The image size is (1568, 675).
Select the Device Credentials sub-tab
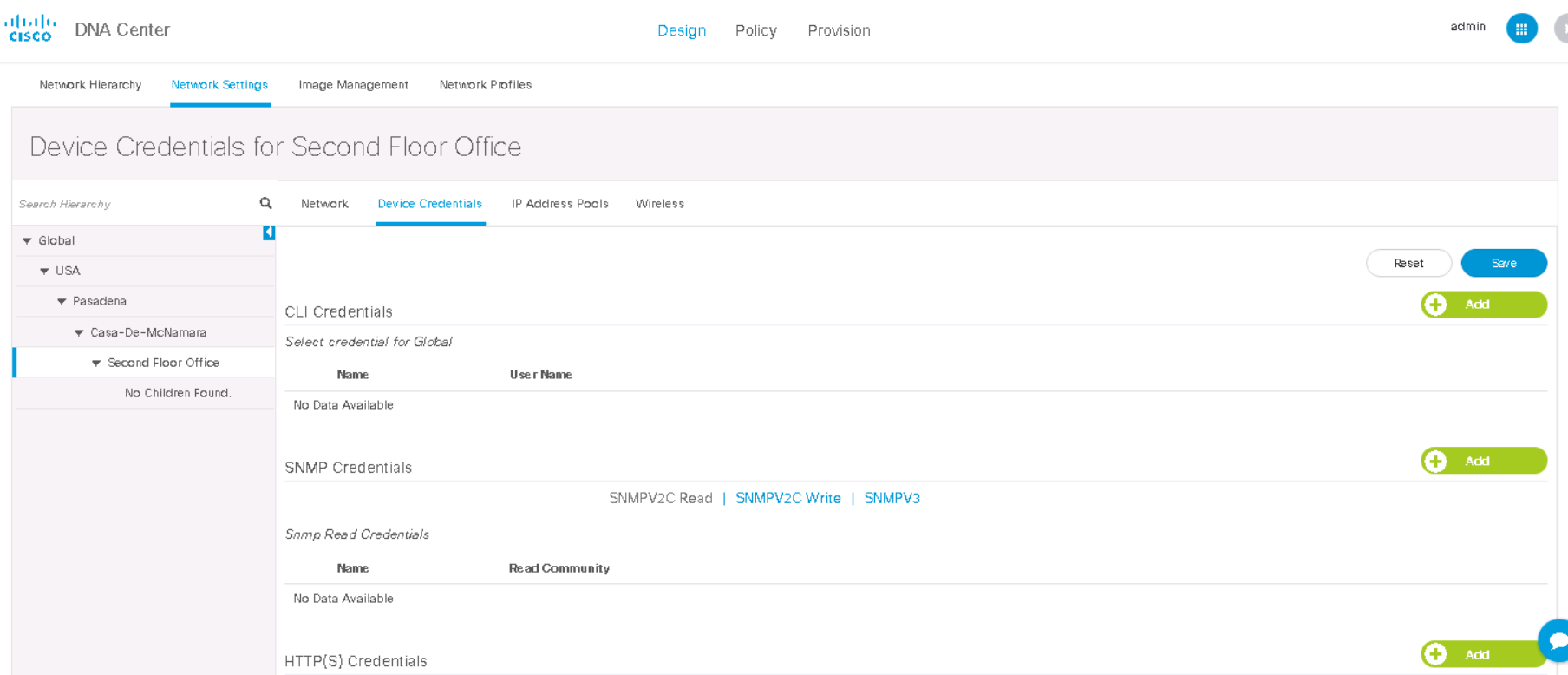429,204
